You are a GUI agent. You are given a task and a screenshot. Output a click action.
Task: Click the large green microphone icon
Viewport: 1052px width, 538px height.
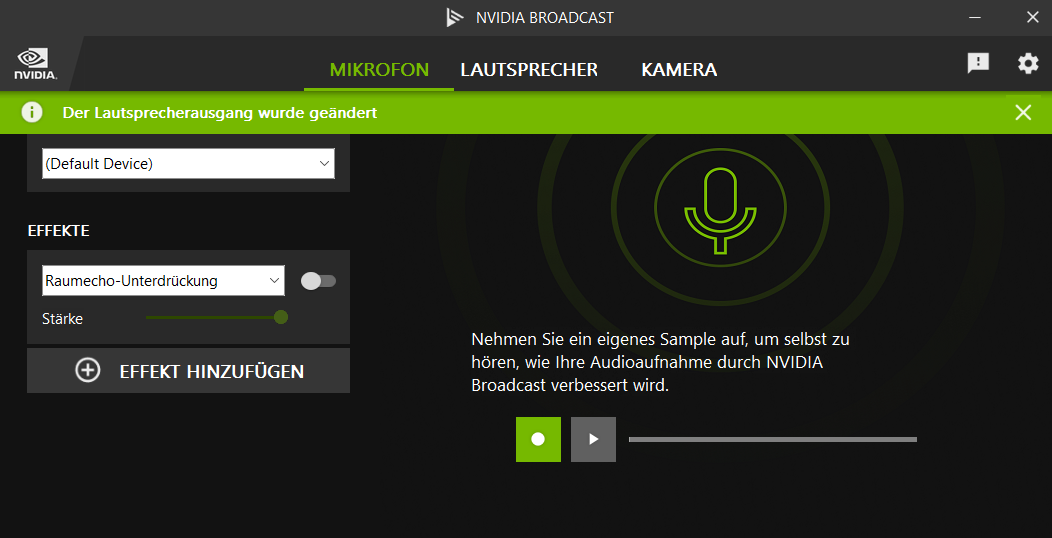pos(720,211)
